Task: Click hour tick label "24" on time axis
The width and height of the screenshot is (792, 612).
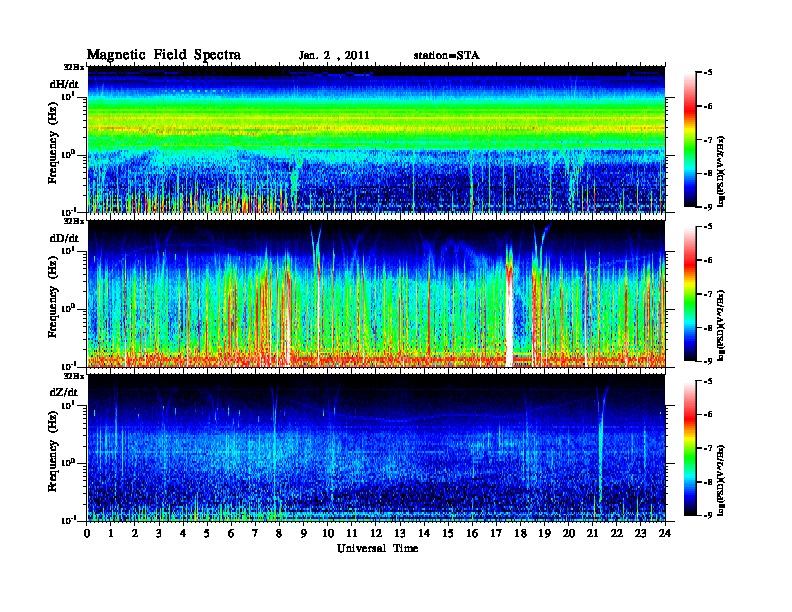Action: 665,533
